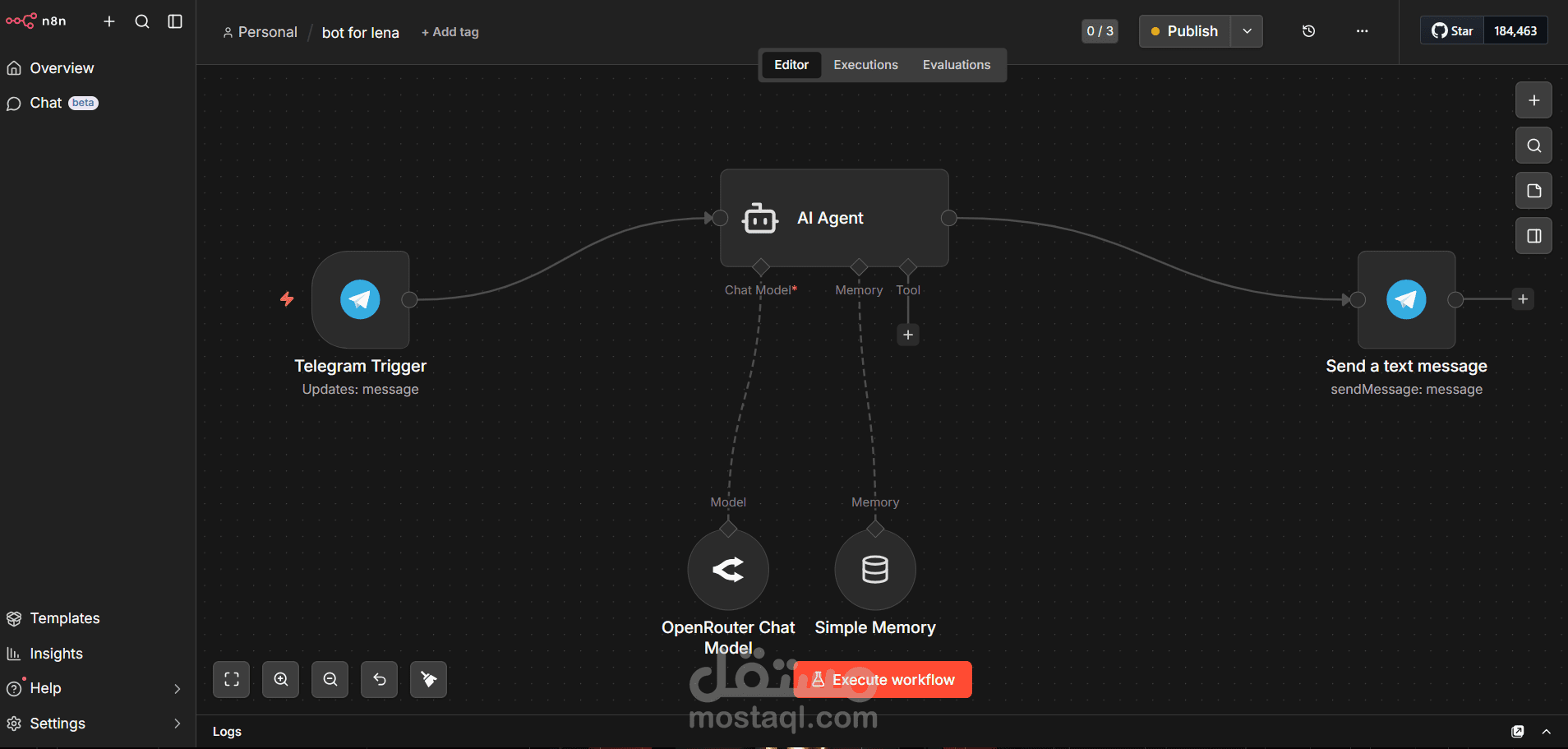Add a sticky note to the canvas
Image resolution: width=1568 pixels, height=749 pixels.
[1533, 191]
